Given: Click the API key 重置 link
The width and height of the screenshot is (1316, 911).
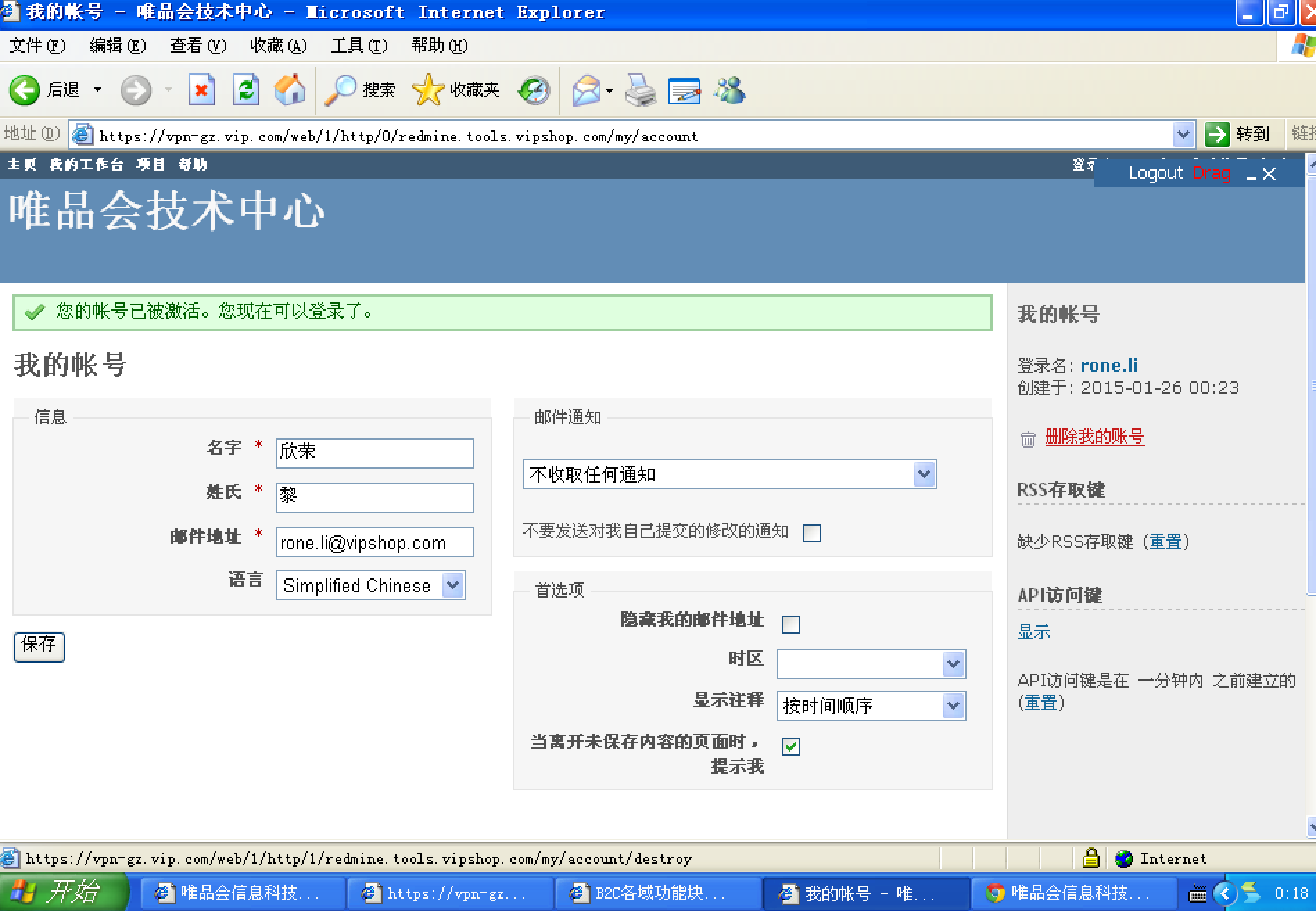Looking at the screenshot, I should pyautogui.click(x=1041, y=702).
